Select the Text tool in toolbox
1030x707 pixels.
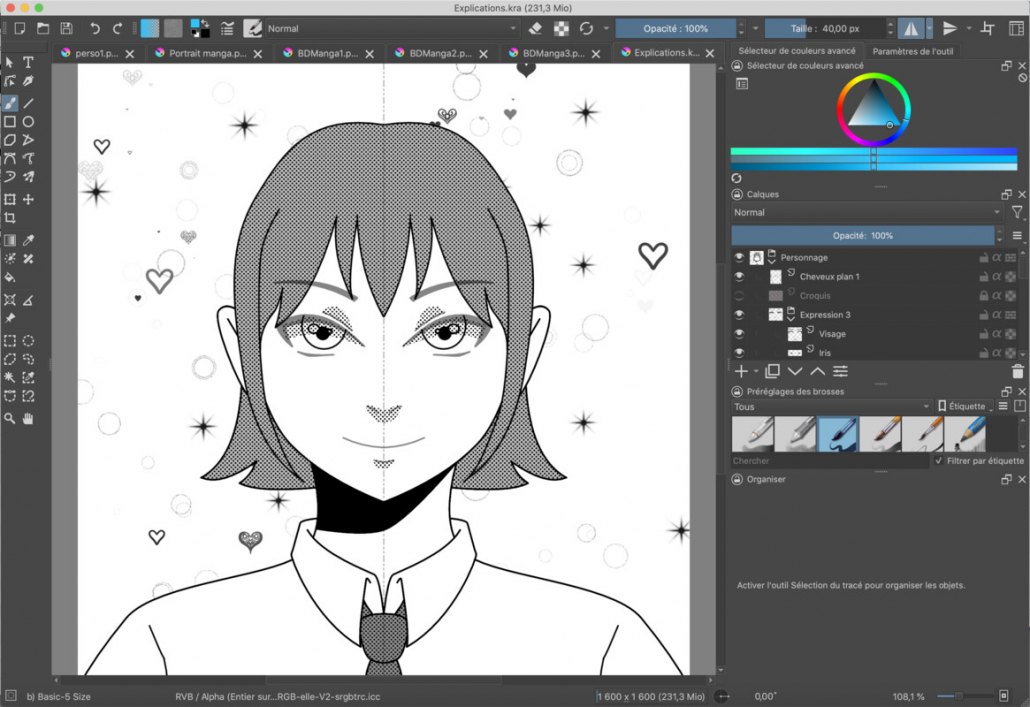click(x=28, y=63)
